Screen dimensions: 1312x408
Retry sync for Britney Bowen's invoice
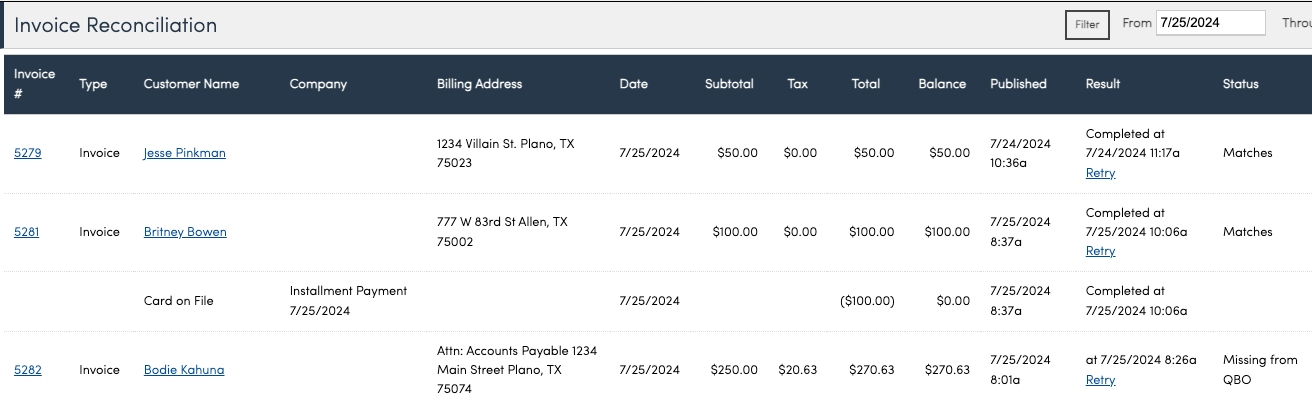click(1100, 251)
